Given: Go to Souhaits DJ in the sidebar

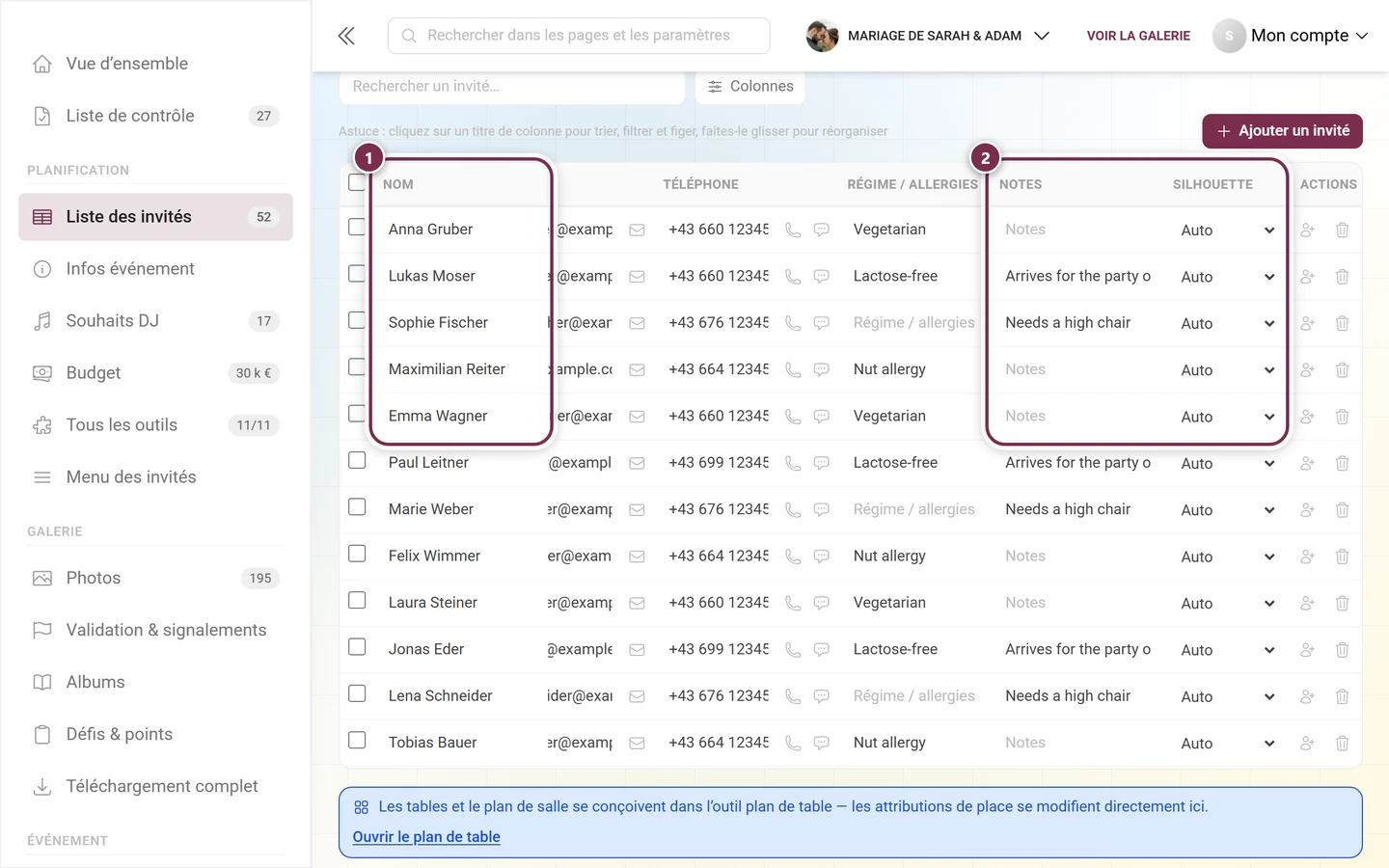Looking at the screenshot, I should (155, 321).
